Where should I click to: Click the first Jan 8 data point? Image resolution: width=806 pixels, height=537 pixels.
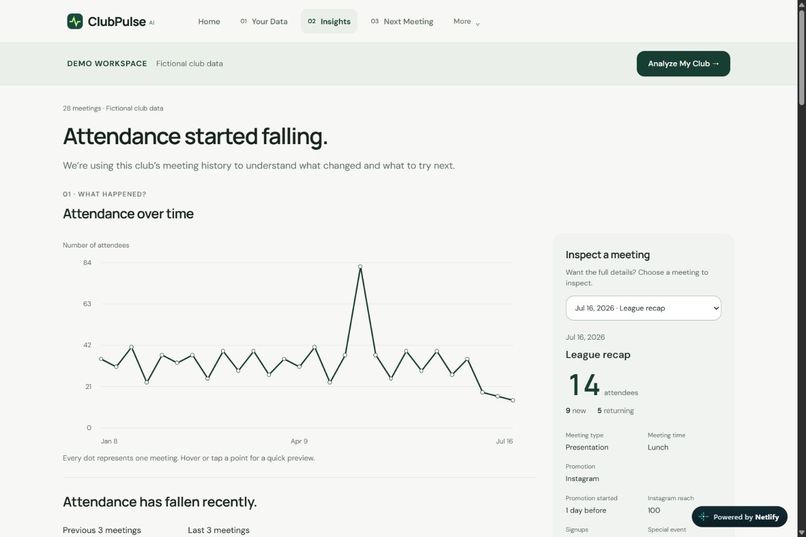tap(101, 359)
